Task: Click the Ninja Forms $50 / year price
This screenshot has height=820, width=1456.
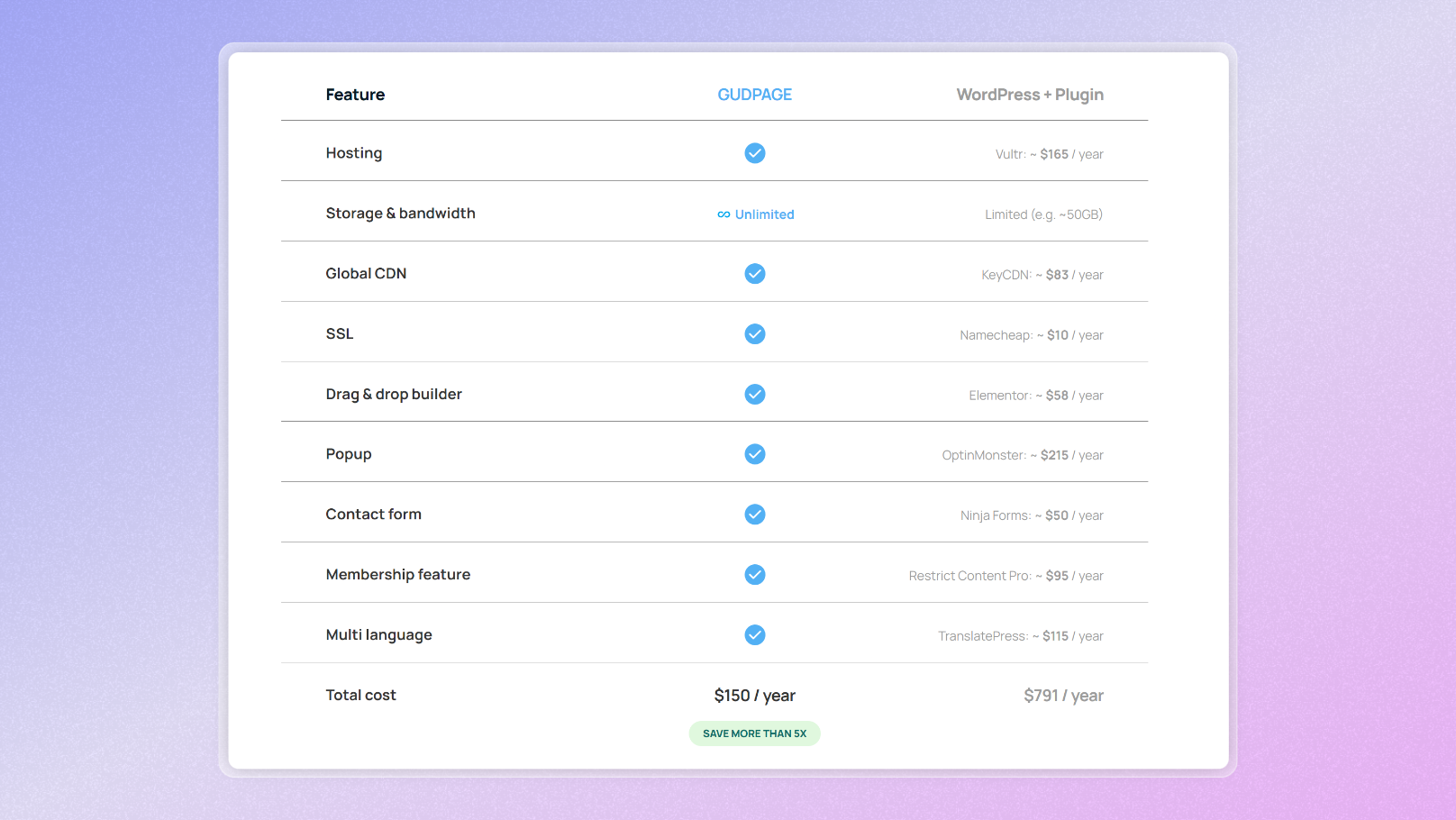Action: click(1032, 515)
